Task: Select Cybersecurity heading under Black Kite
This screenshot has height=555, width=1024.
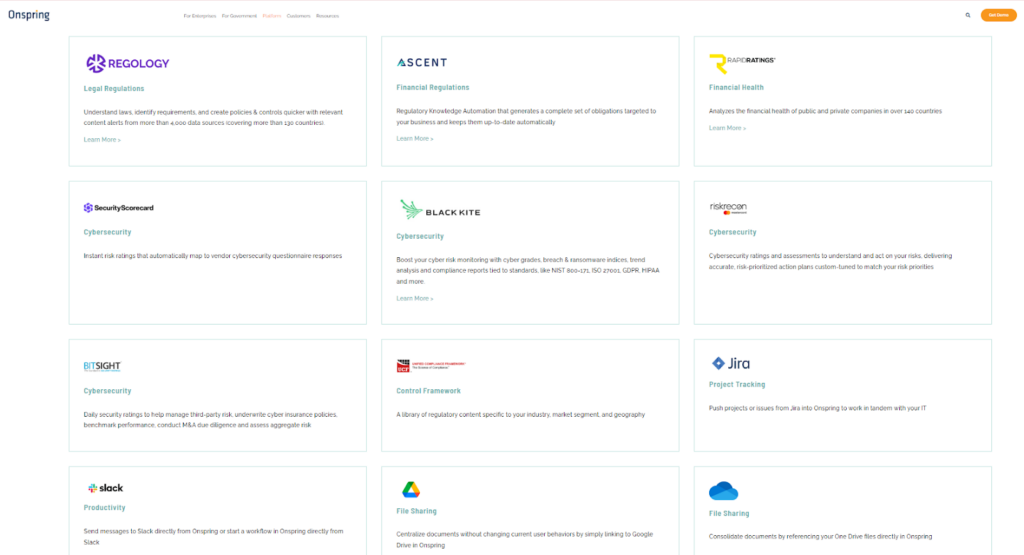Action: [420, 236]
